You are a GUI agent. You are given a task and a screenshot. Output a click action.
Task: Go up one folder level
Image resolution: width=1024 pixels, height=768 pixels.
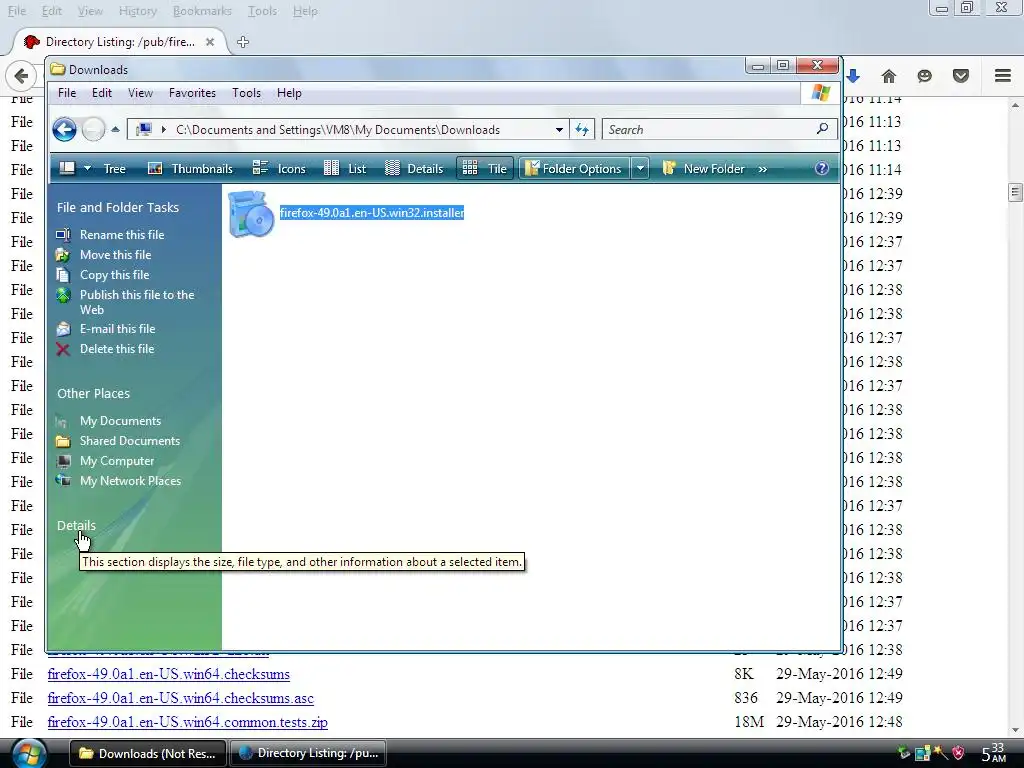116,129
